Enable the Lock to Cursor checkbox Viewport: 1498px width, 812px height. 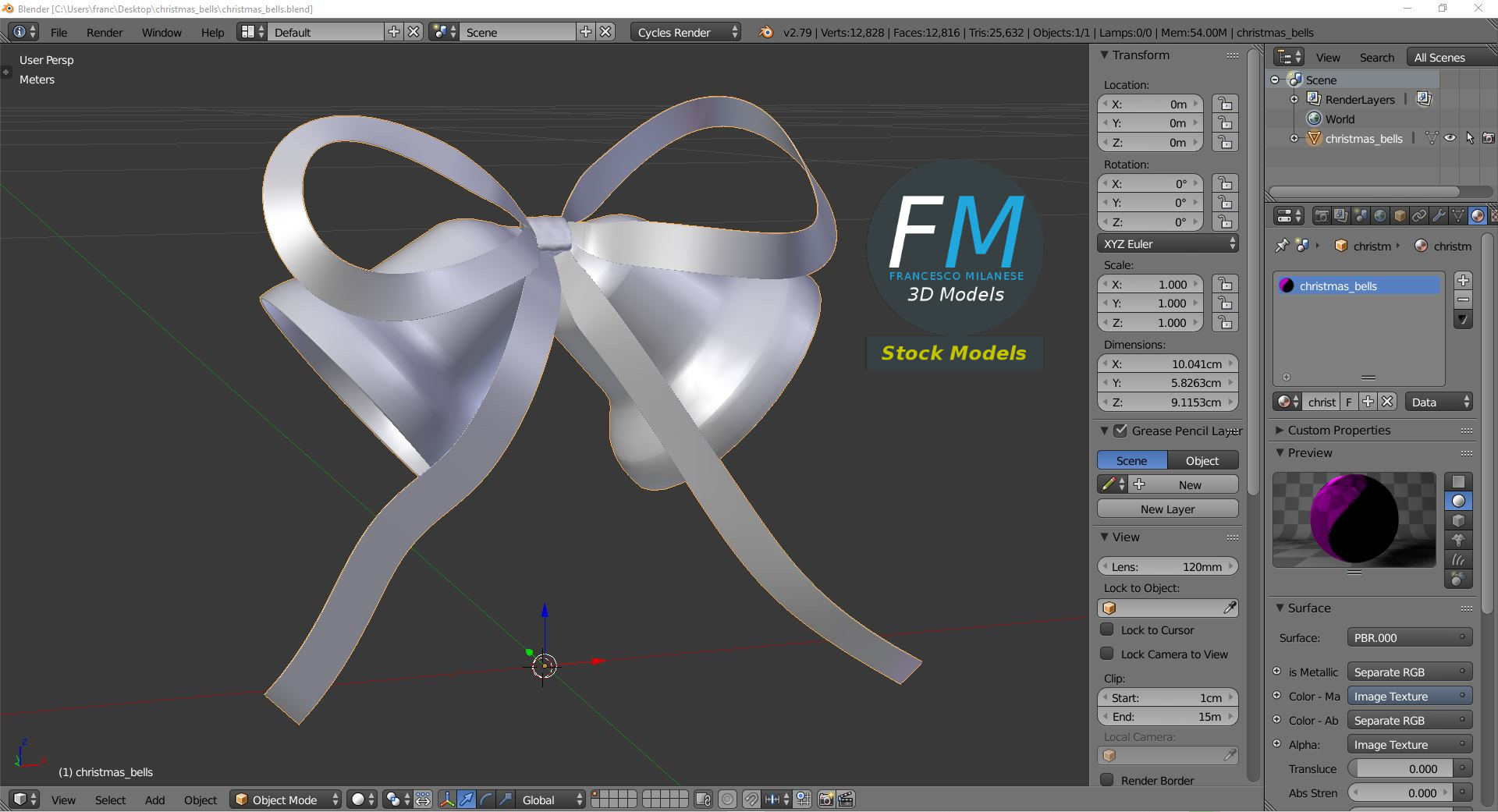[1107, 629]
